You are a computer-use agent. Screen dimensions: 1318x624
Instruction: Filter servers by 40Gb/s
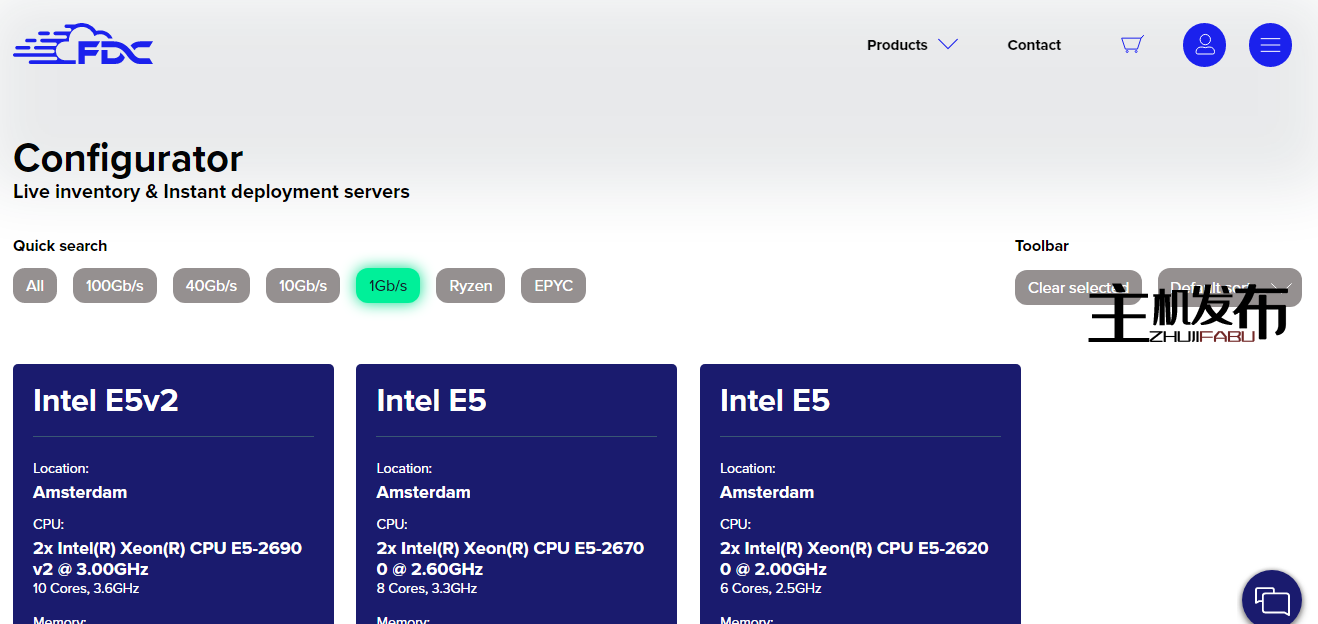click(211, 286)
